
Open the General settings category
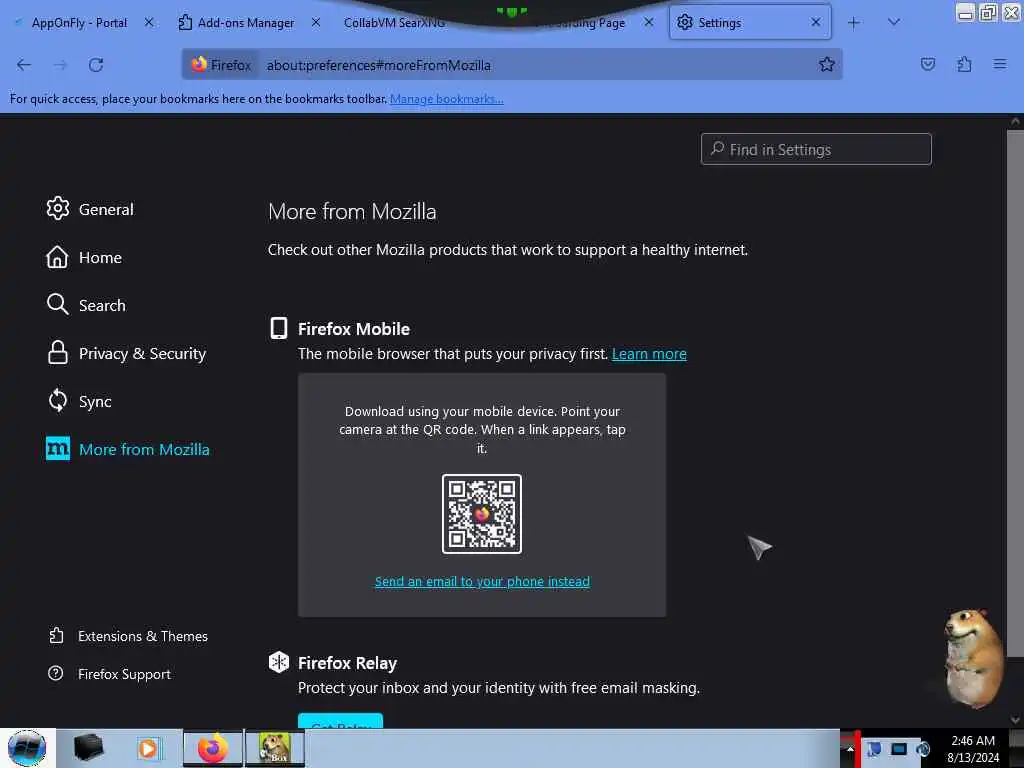click(x=90, y=209)
